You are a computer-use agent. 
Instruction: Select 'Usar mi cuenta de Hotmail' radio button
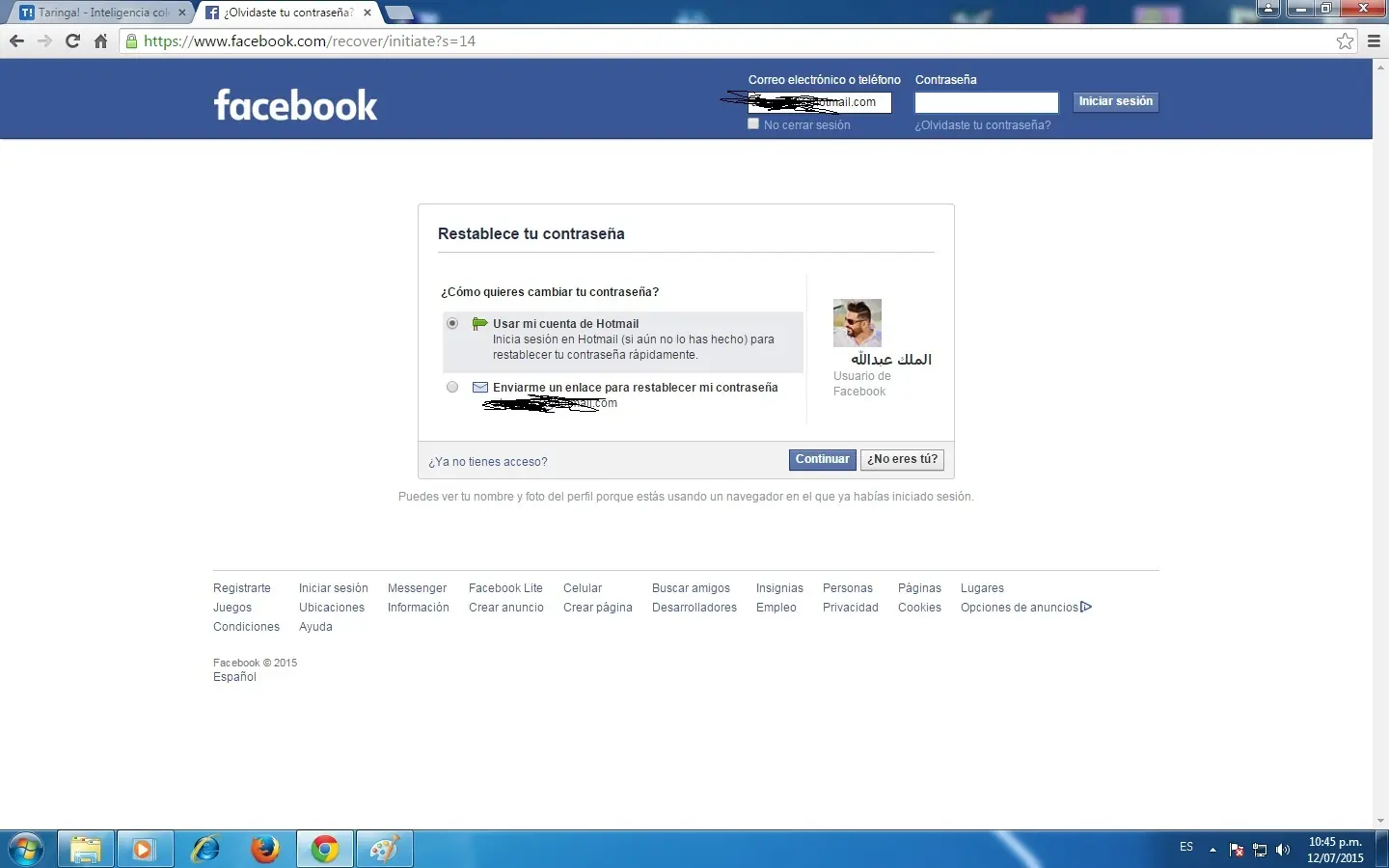click(452, 324)
